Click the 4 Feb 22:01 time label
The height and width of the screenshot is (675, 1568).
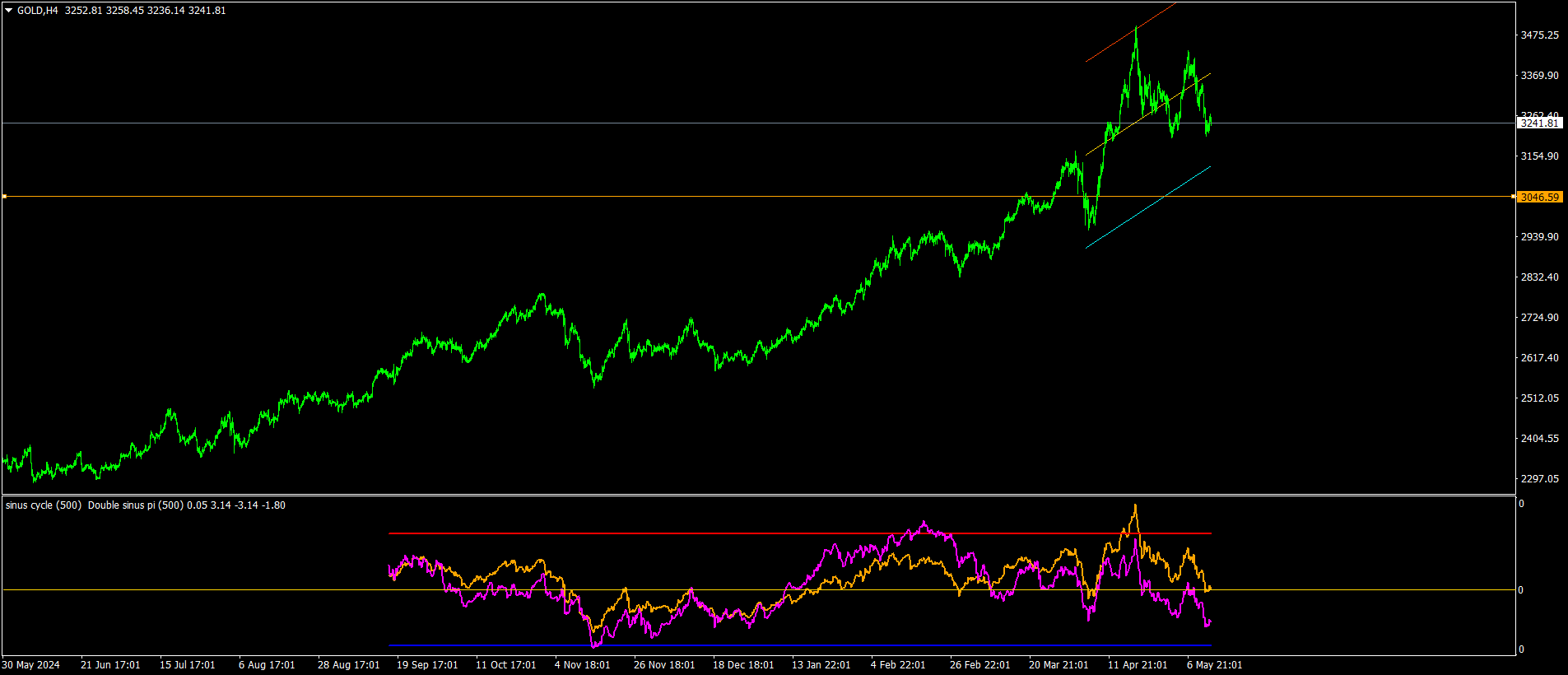tap(898, 665)
